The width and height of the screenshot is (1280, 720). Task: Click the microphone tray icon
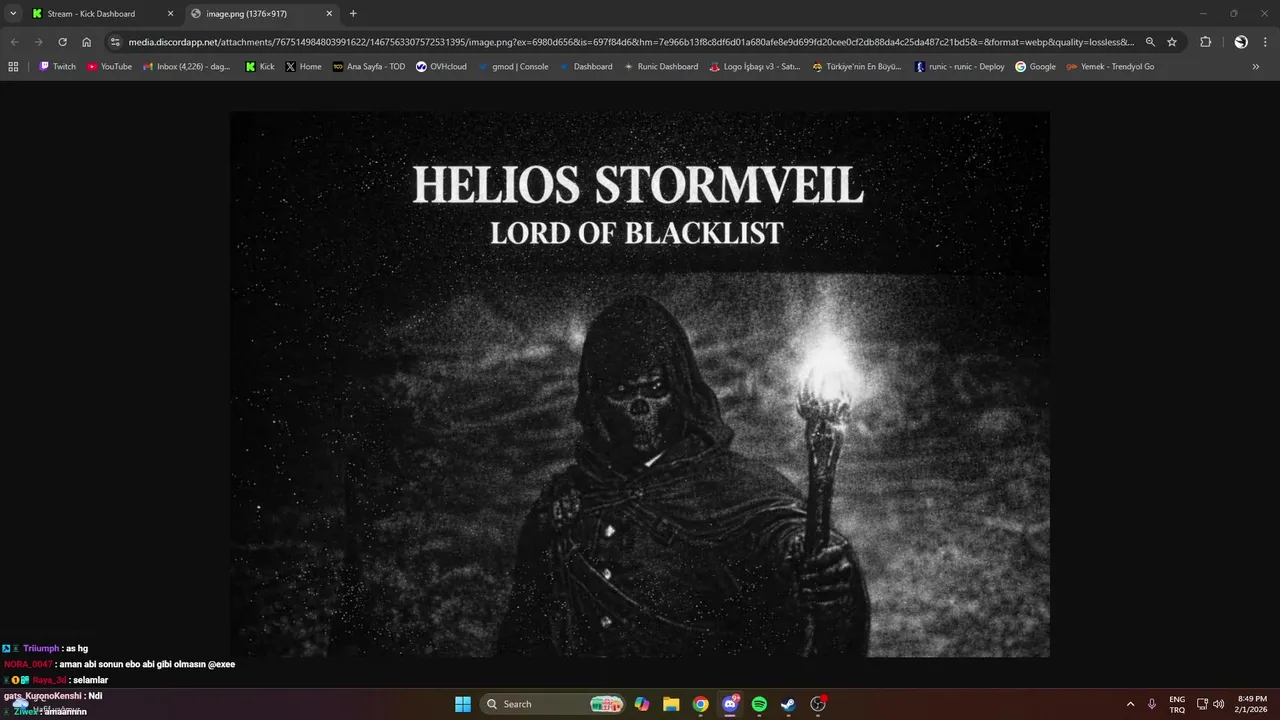click(1152, 704)
